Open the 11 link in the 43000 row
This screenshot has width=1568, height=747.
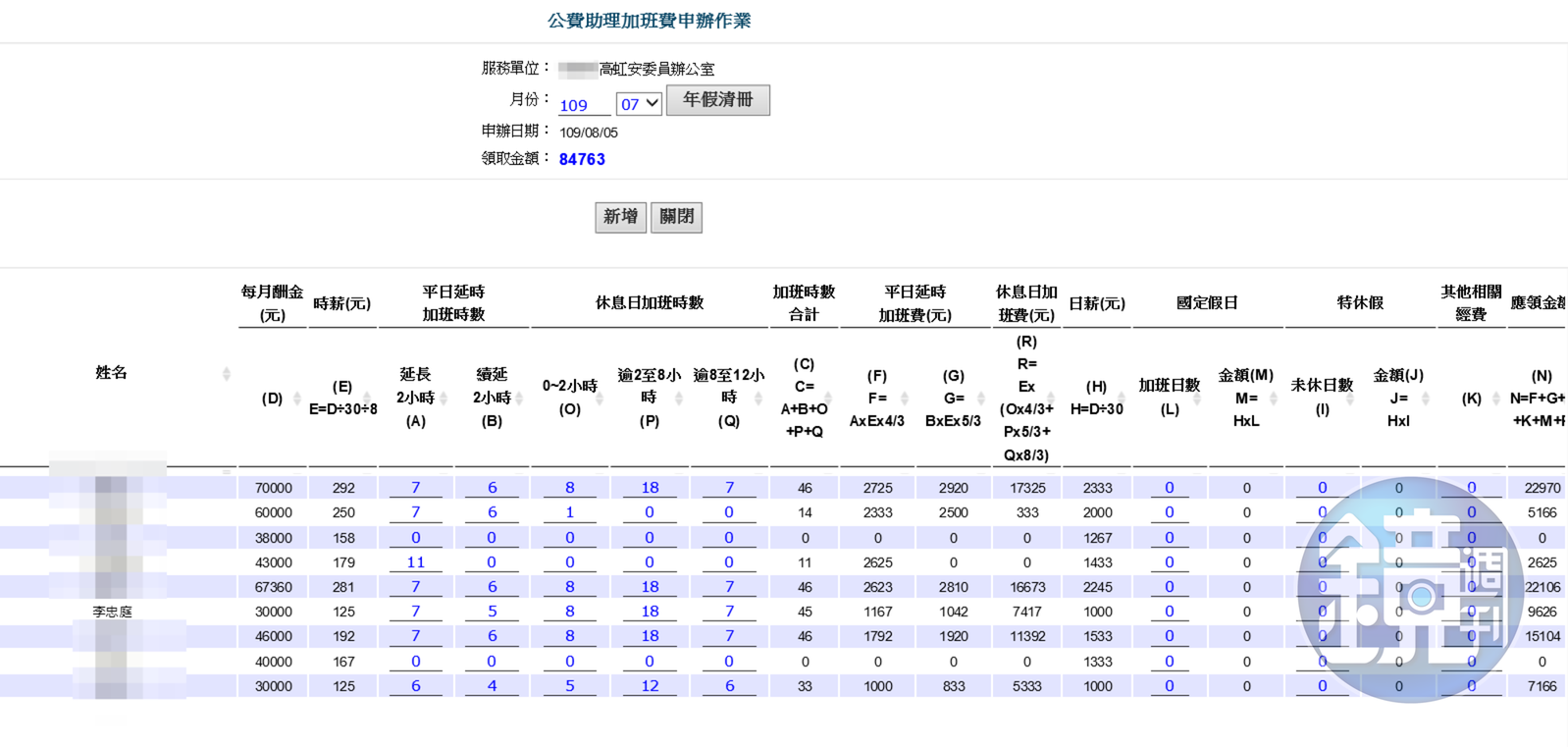click(416, 562)
